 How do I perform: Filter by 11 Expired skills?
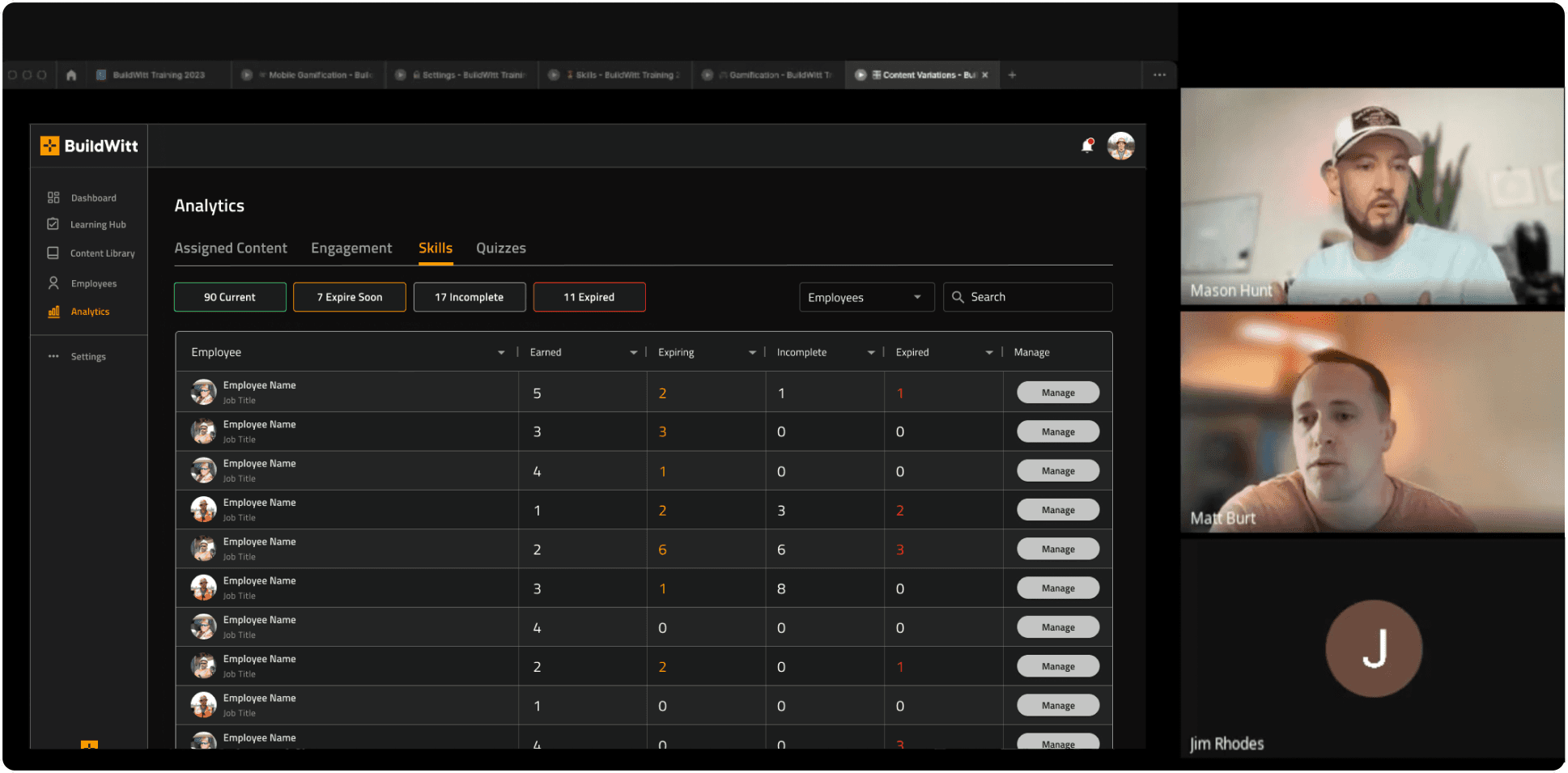589,297
